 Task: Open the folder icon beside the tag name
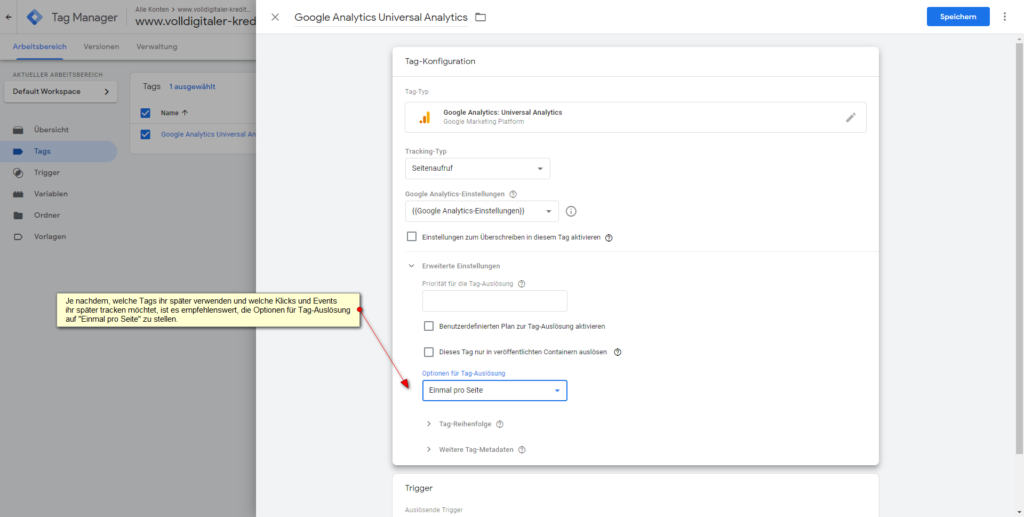click(481, 17)
